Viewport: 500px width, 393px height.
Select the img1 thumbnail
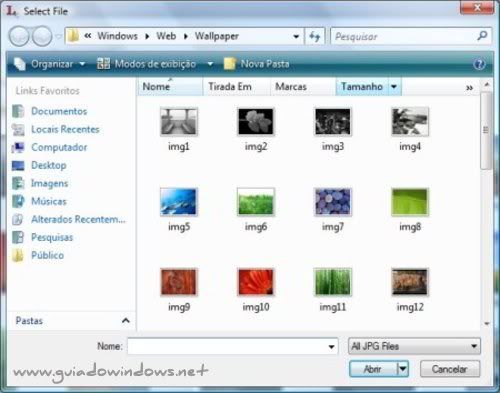179,121
